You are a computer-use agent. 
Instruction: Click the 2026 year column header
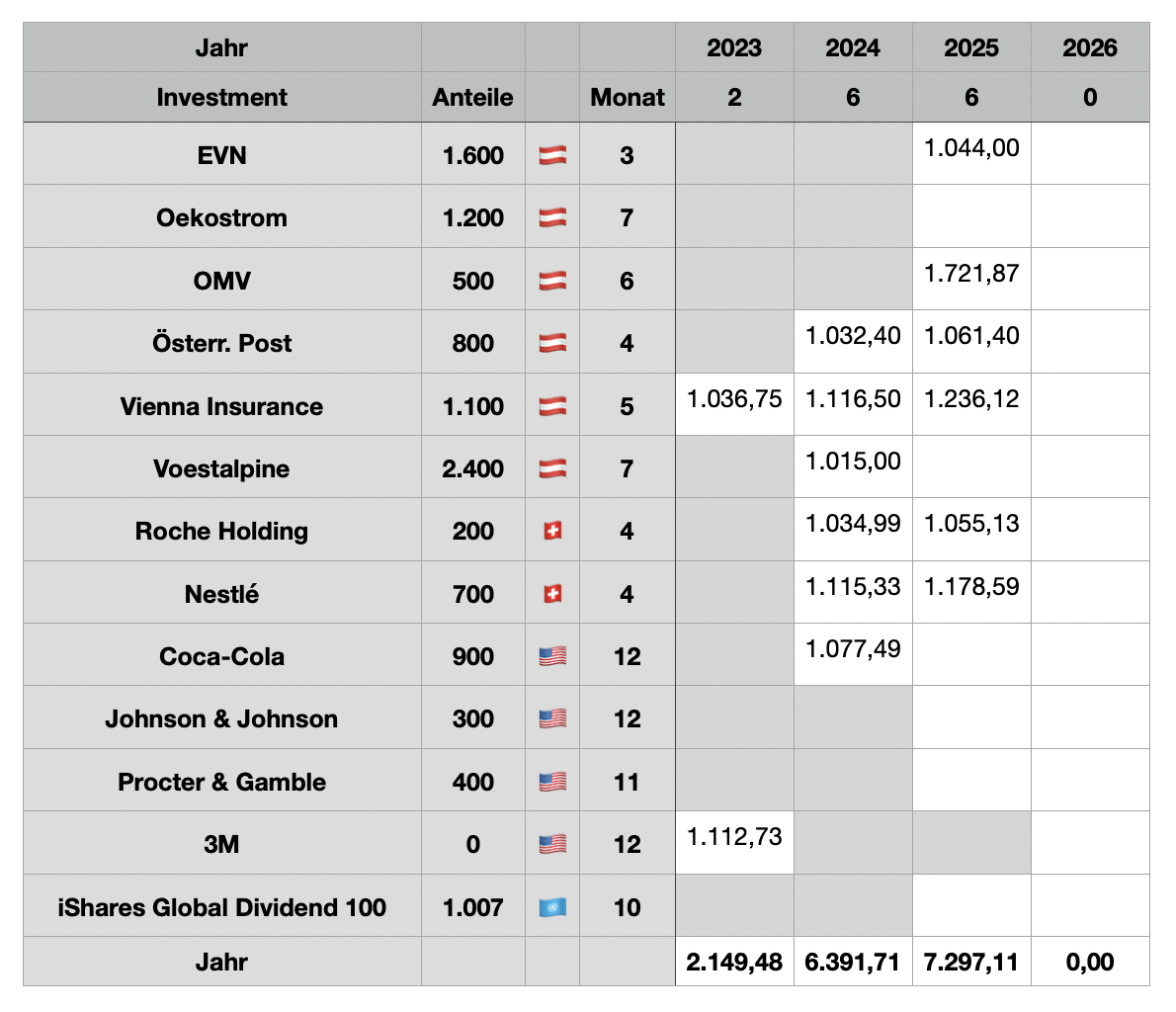[1090, 47]
